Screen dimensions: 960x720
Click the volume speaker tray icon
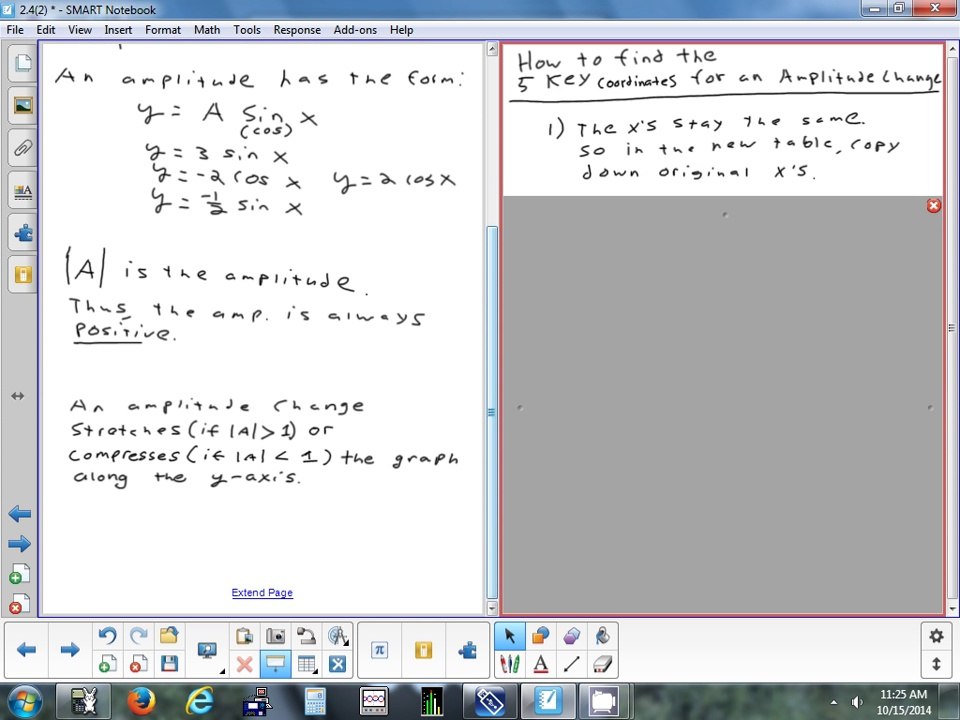point(857,702)
